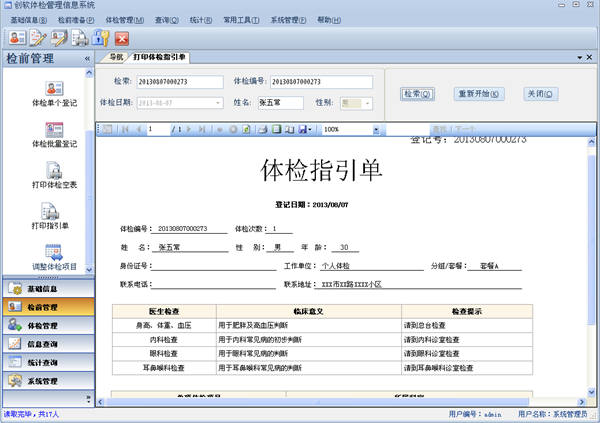Open 体检单个登记 in the sidebar
600x423 pixels.
pyautogui.click(x=54, y=94)
